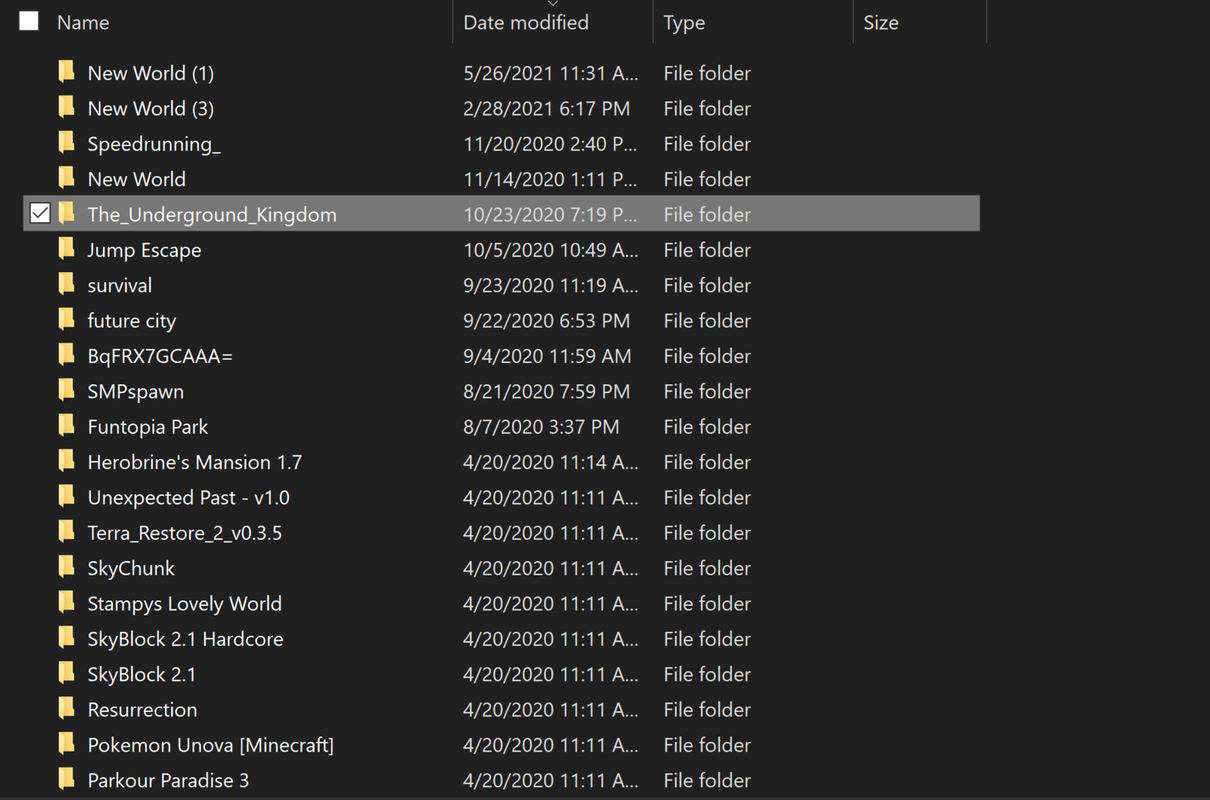The image size is (1210, 800).
Task: Select the Funtopia Park folder name
Action: point(148,427)
